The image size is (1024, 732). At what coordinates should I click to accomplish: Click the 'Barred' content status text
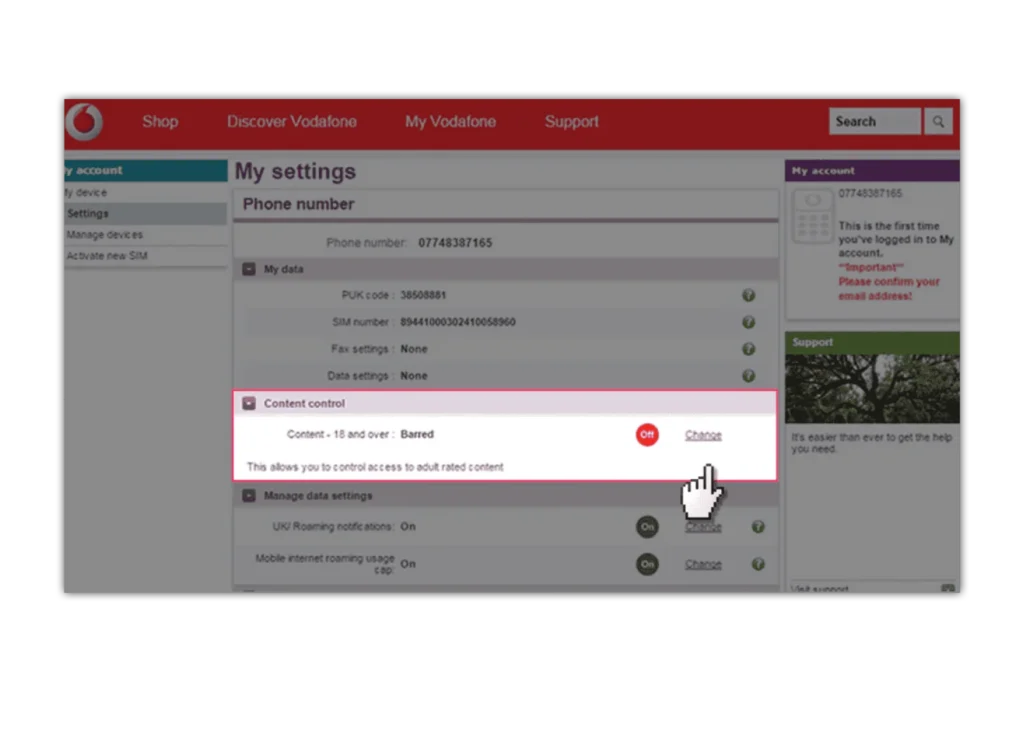tap(417, 434)
